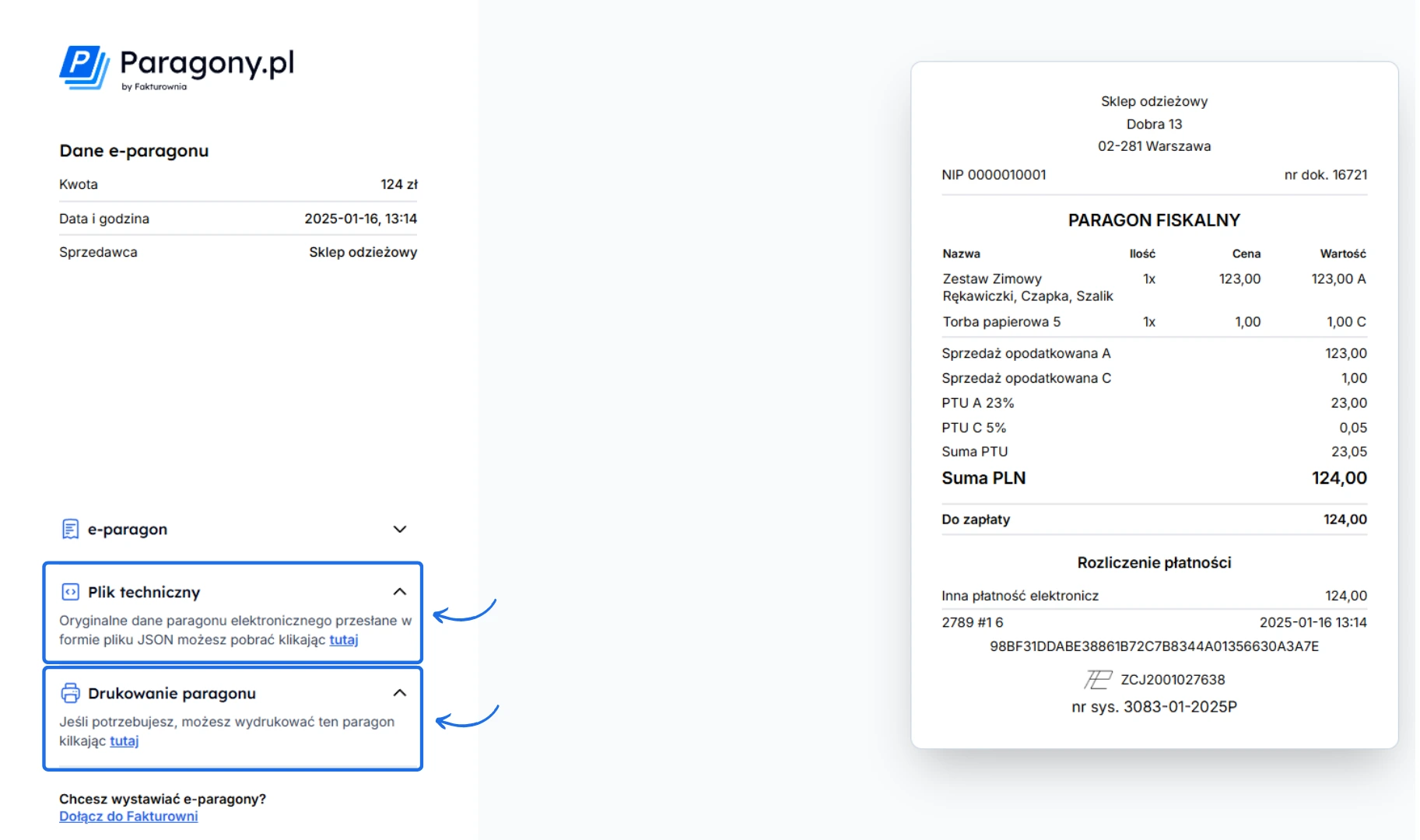Open the Dołącz do Fakturowni link
1420x840 pixels.
pos(128,817)
